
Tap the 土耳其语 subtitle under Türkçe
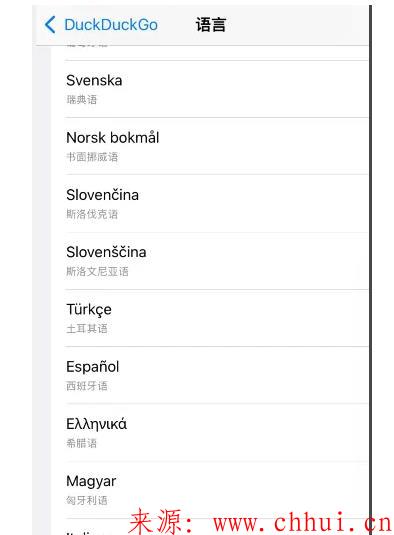(x=87, y=329)
